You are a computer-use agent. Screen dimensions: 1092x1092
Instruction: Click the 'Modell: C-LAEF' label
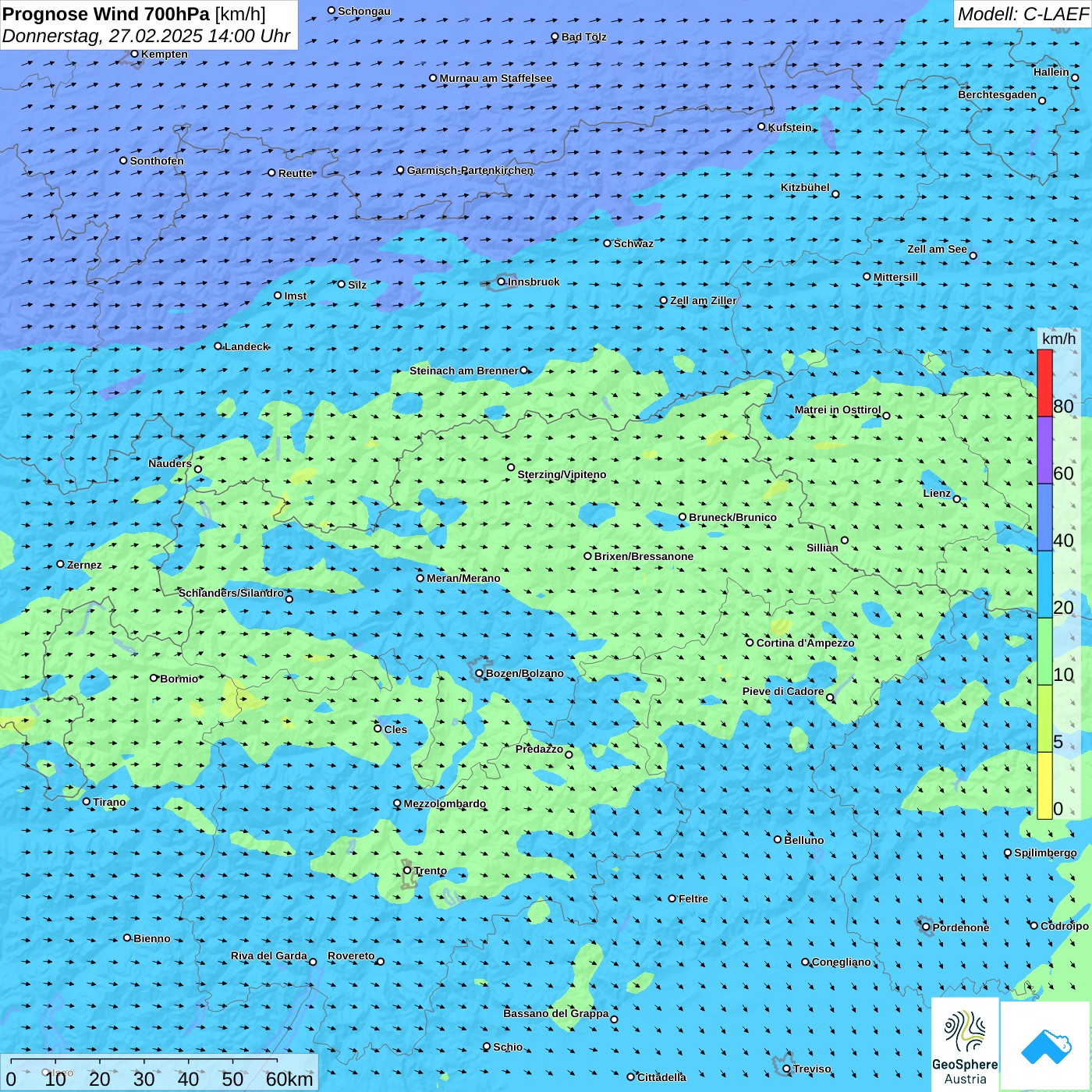click(x=1022, y=14)
